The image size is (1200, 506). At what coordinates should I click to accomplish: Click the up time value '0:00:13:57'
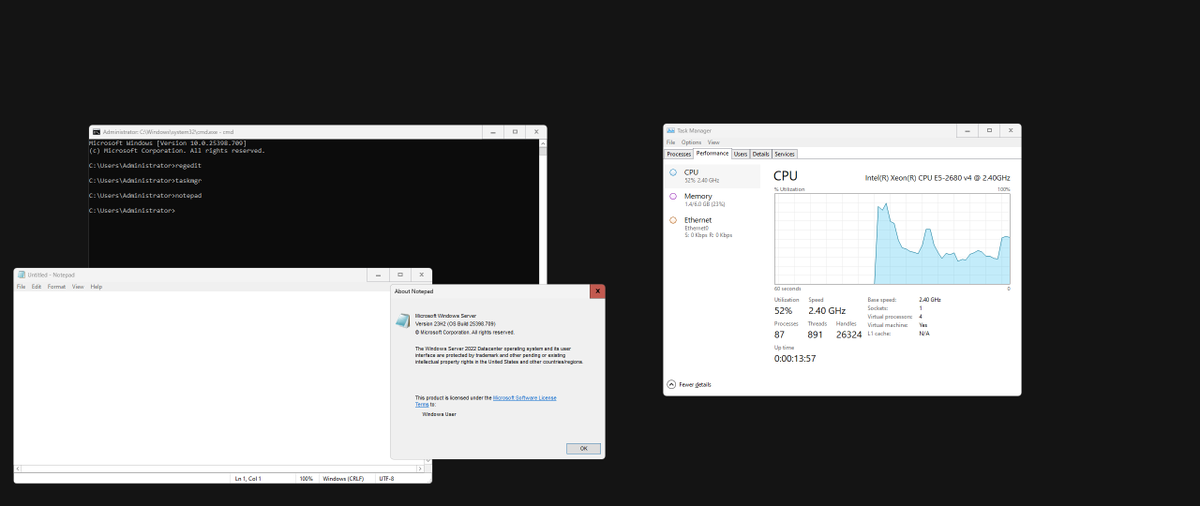795,358
